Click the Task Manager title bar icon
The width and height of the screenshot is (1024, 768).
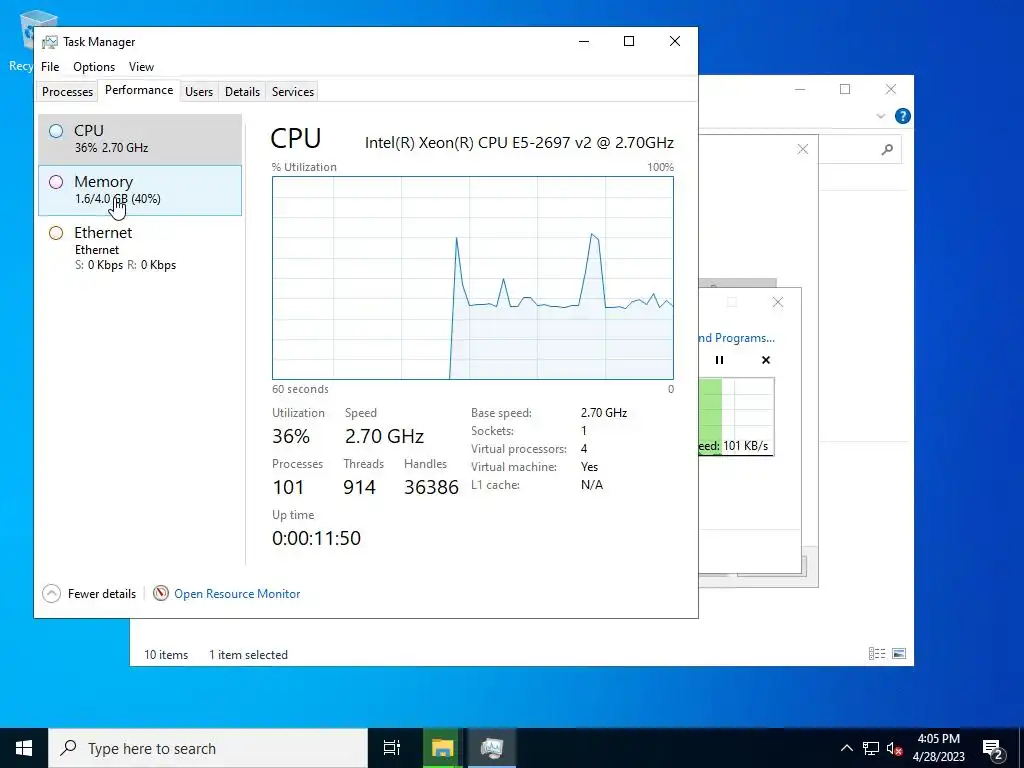tap(50, 42)
